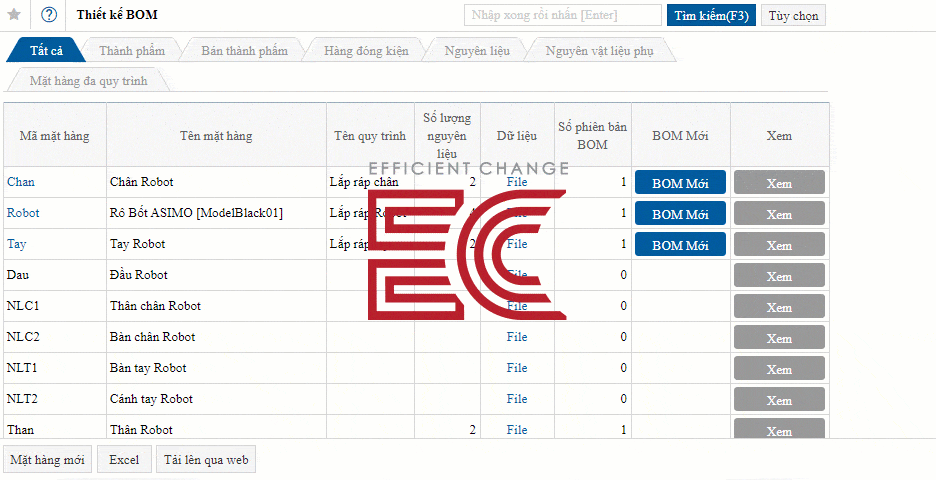Click the Mặt hàng mới button
The width and height of the screenshot is (936, 480).
tap(47, 460)
